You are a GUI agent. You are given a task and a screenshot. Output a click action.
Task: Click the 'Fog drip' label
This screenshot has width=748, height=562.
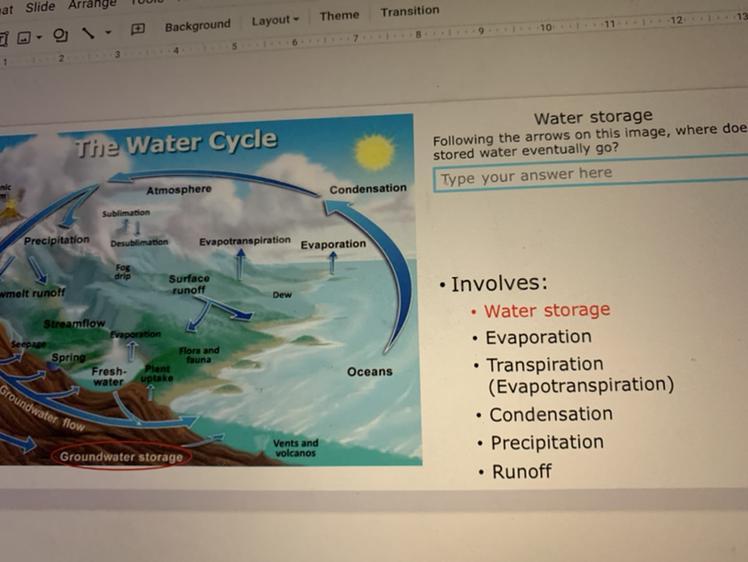[x=123, y=271]
